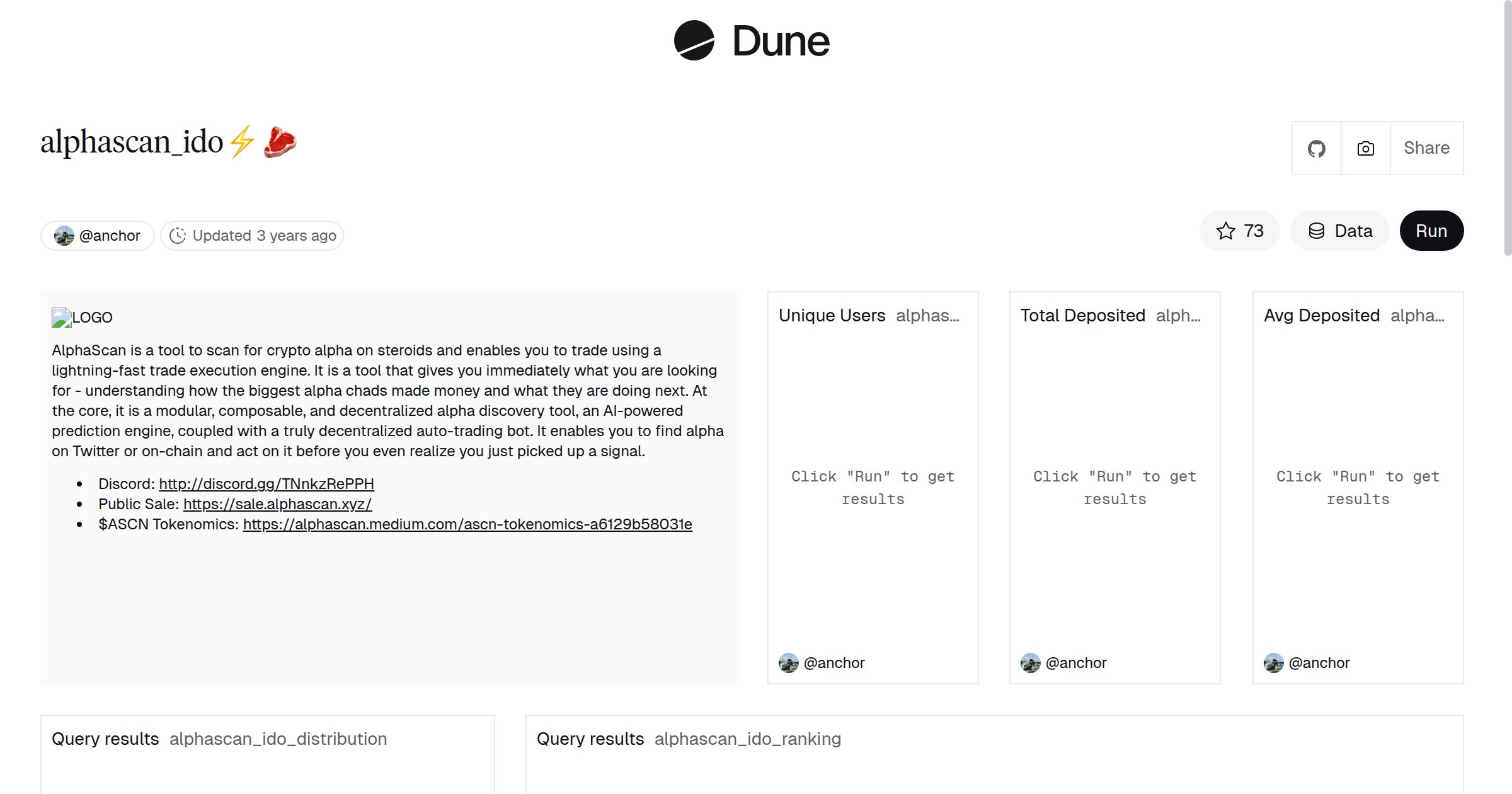
Task: Click the clock icon next to update time
Action: point(178,235)
